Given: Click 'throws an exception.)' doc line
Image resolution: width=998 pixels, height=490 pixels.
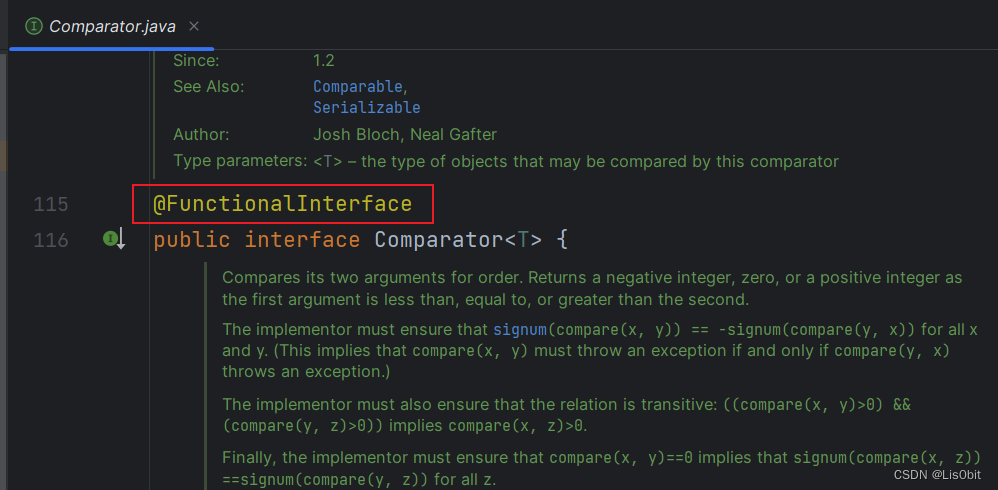Looking at the screenshot, I should pos(306,372).
